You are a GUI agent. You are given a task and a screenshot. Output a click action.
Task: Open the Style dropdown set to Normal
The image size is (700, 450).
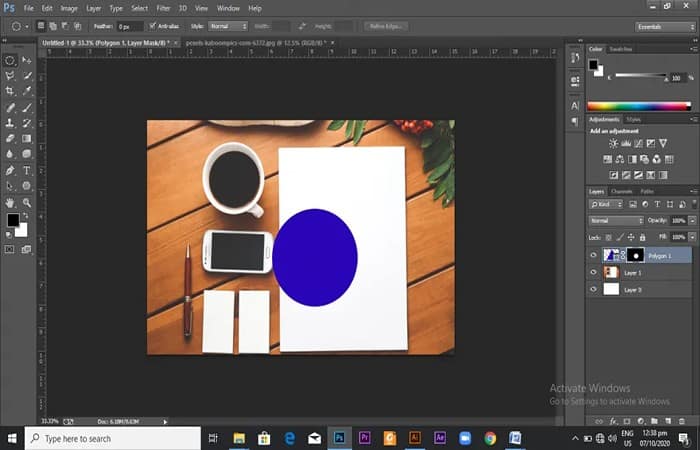click(x=228, y=26)
